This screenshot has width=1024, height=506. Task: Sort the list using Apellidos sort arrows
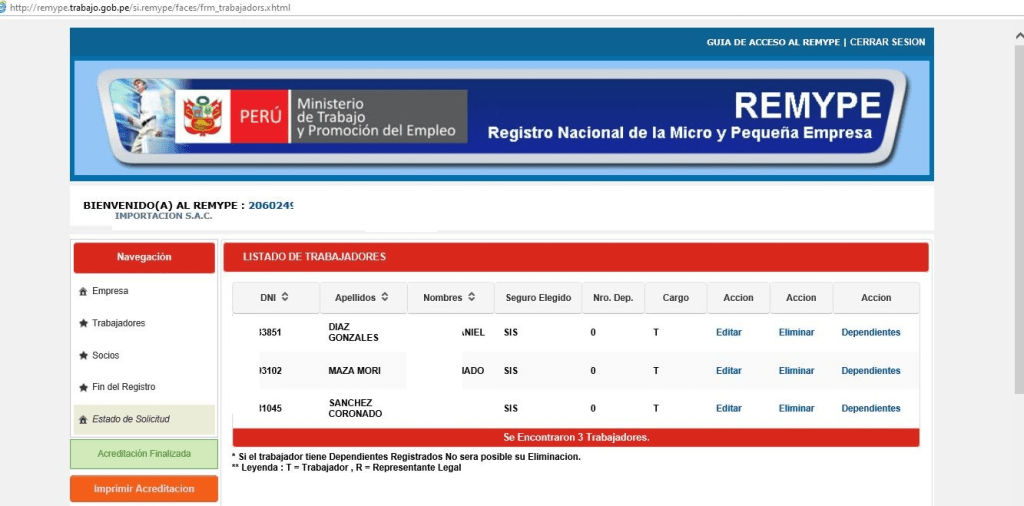click(385, 297)
